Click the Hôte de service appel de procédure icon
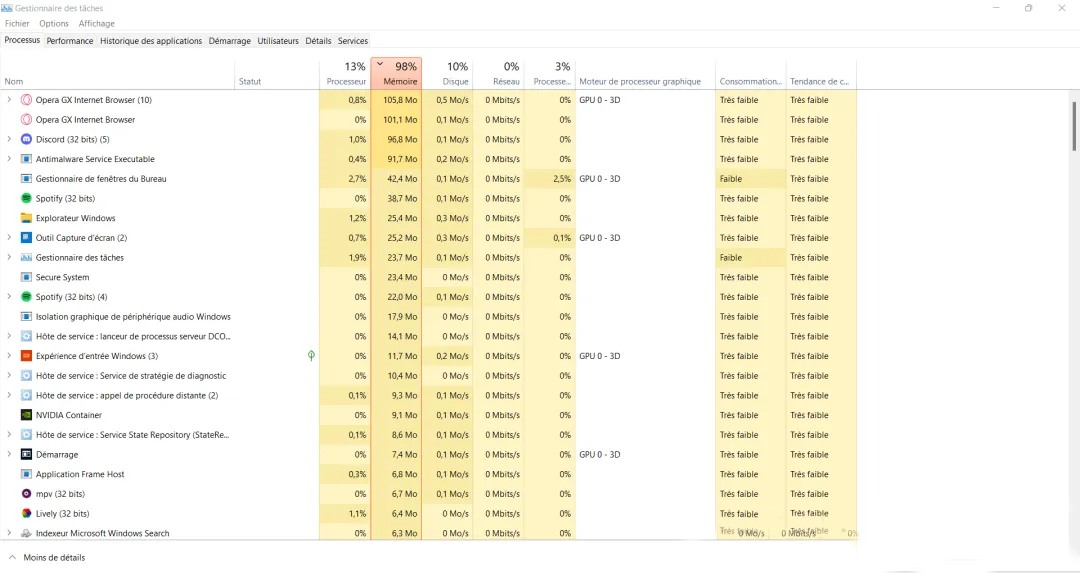Viewport: 1080px width, 574px height. click(26, 396)
